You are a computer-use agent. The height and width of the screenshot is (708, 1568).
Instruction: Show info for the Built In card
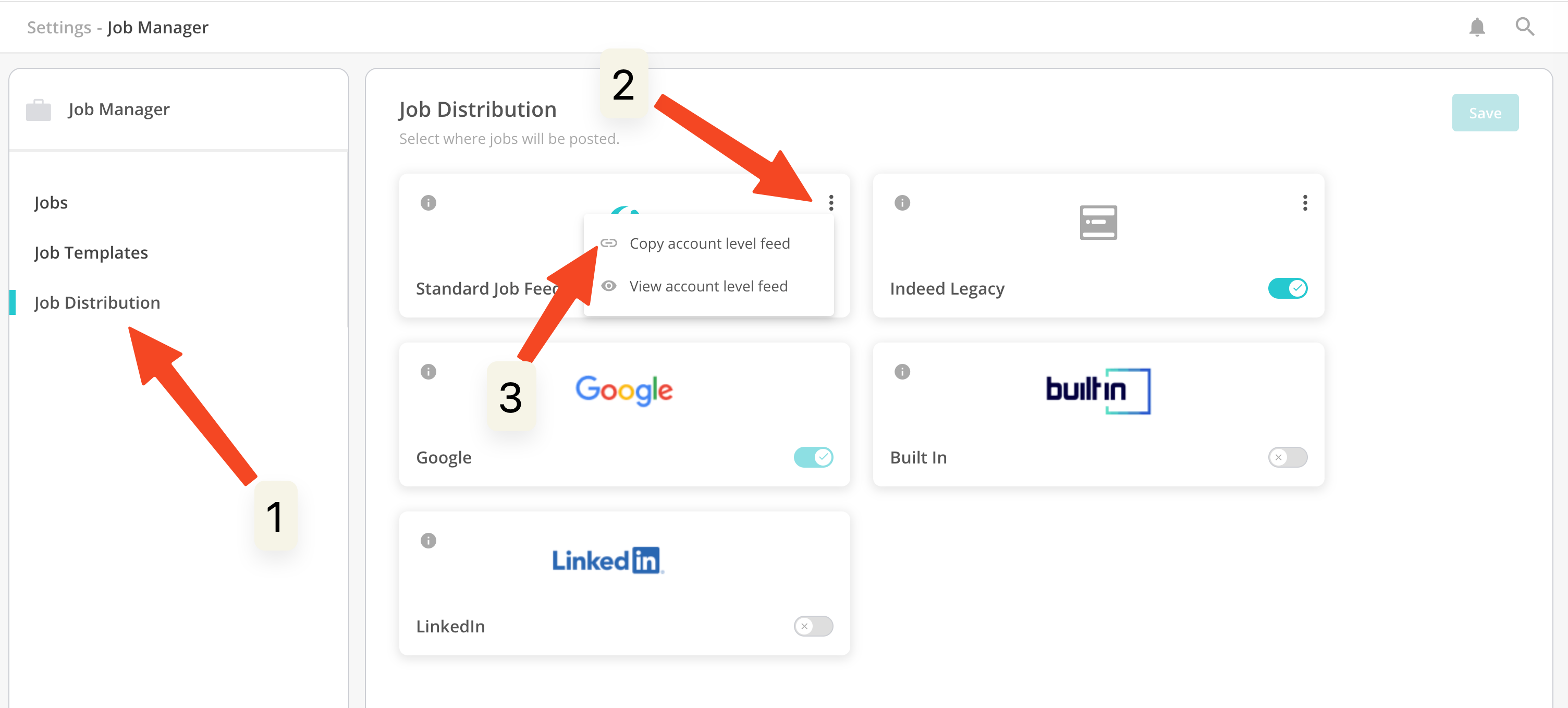[x=902, y=371]
